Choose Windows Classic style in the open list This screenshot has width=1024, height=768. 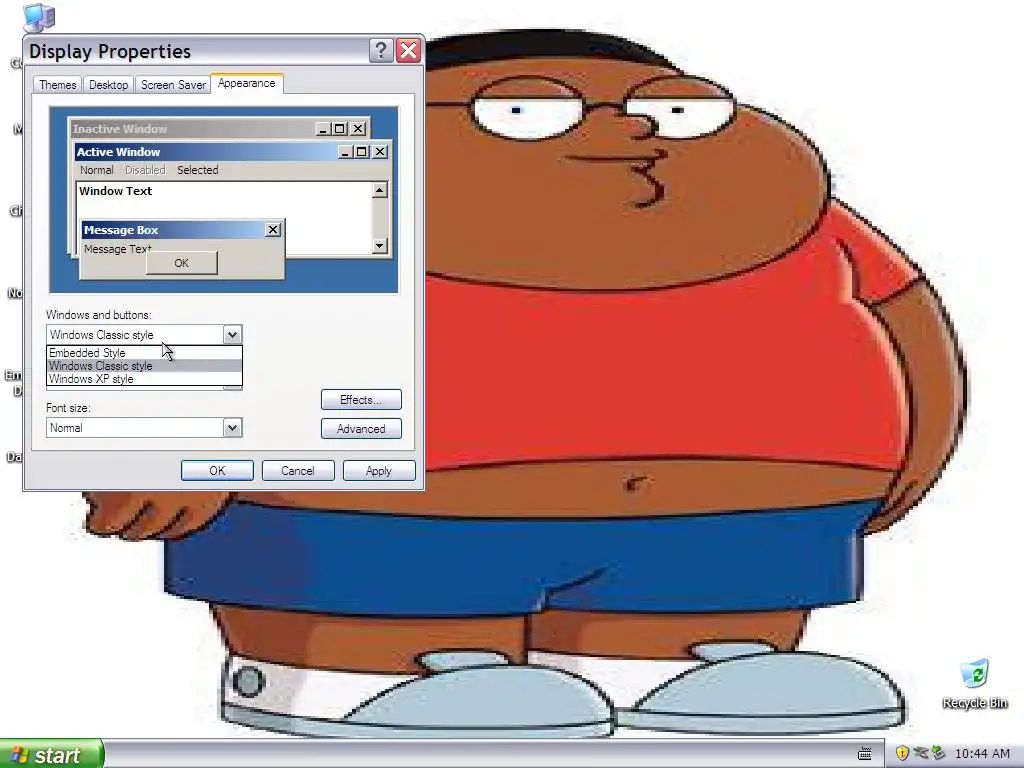point(144,366)
